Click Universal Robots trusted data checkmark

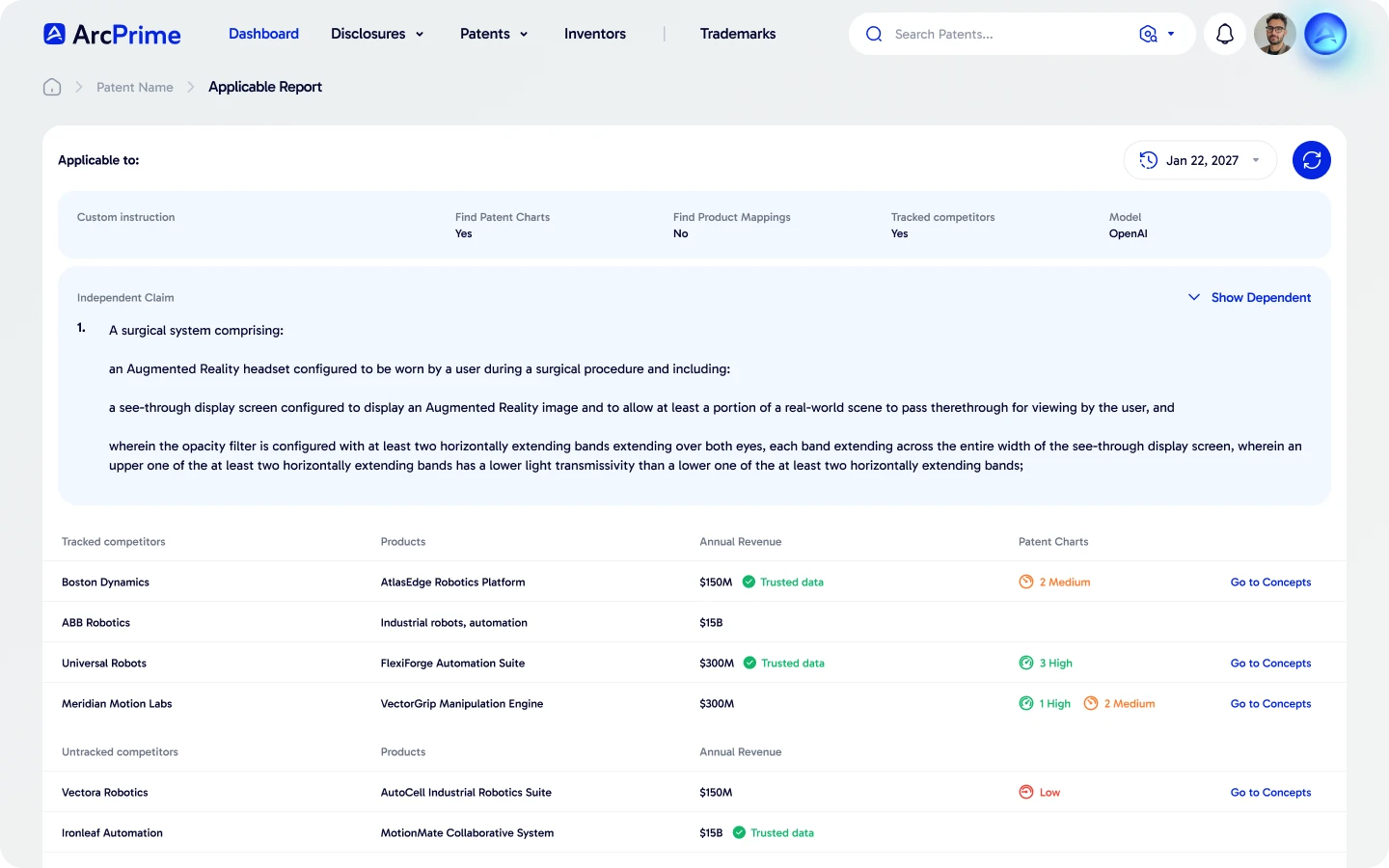tap(749, 663)
